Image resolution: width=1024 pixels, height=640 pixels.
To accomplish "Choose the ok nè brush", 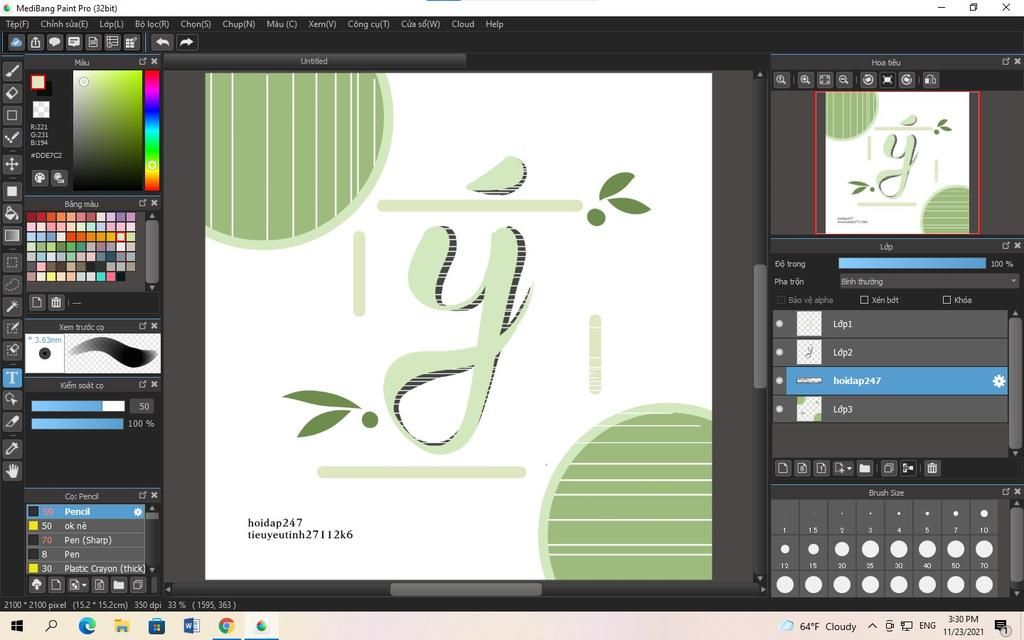I will (86, 526).
